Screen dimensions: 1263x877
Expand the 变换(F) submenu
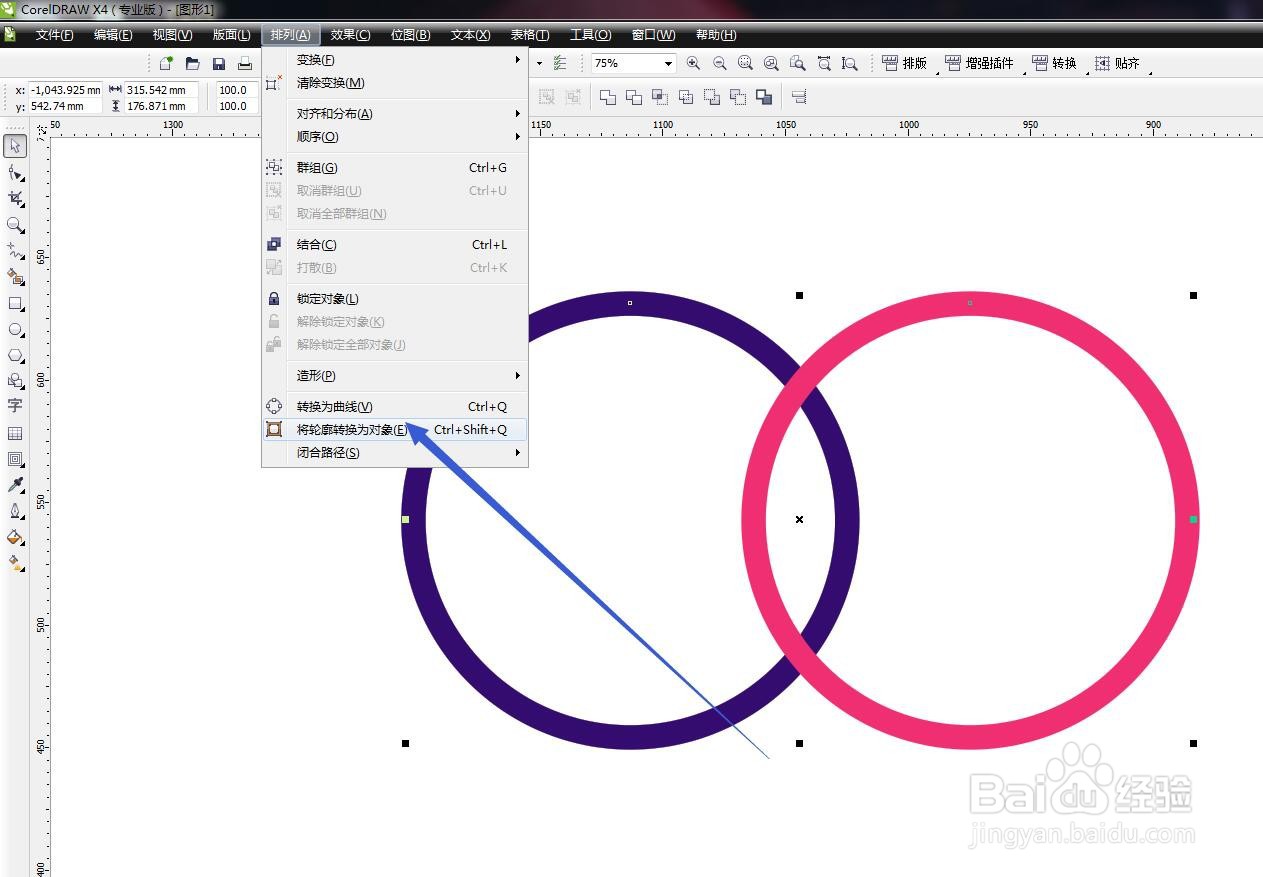tap(395, 60)
